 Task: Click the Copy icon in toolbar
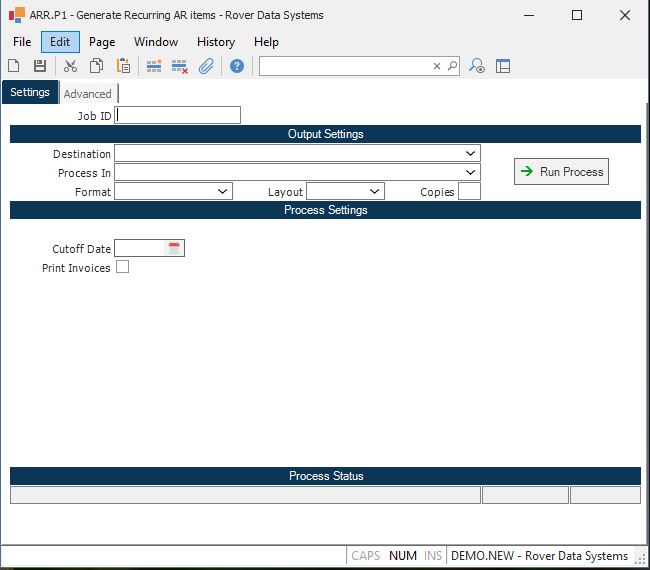[x=97, y=66]
